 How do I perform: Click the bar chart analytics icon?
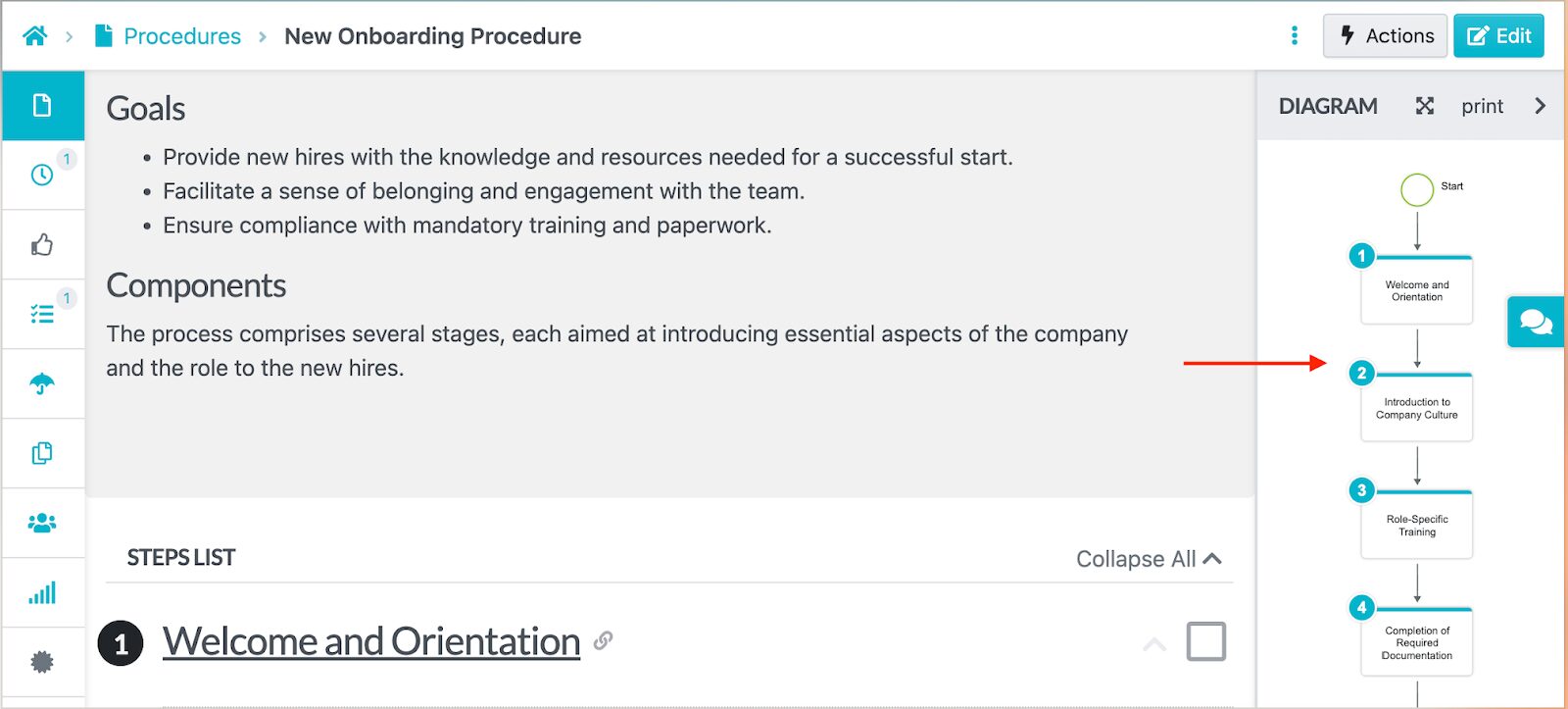click(42, 592)
